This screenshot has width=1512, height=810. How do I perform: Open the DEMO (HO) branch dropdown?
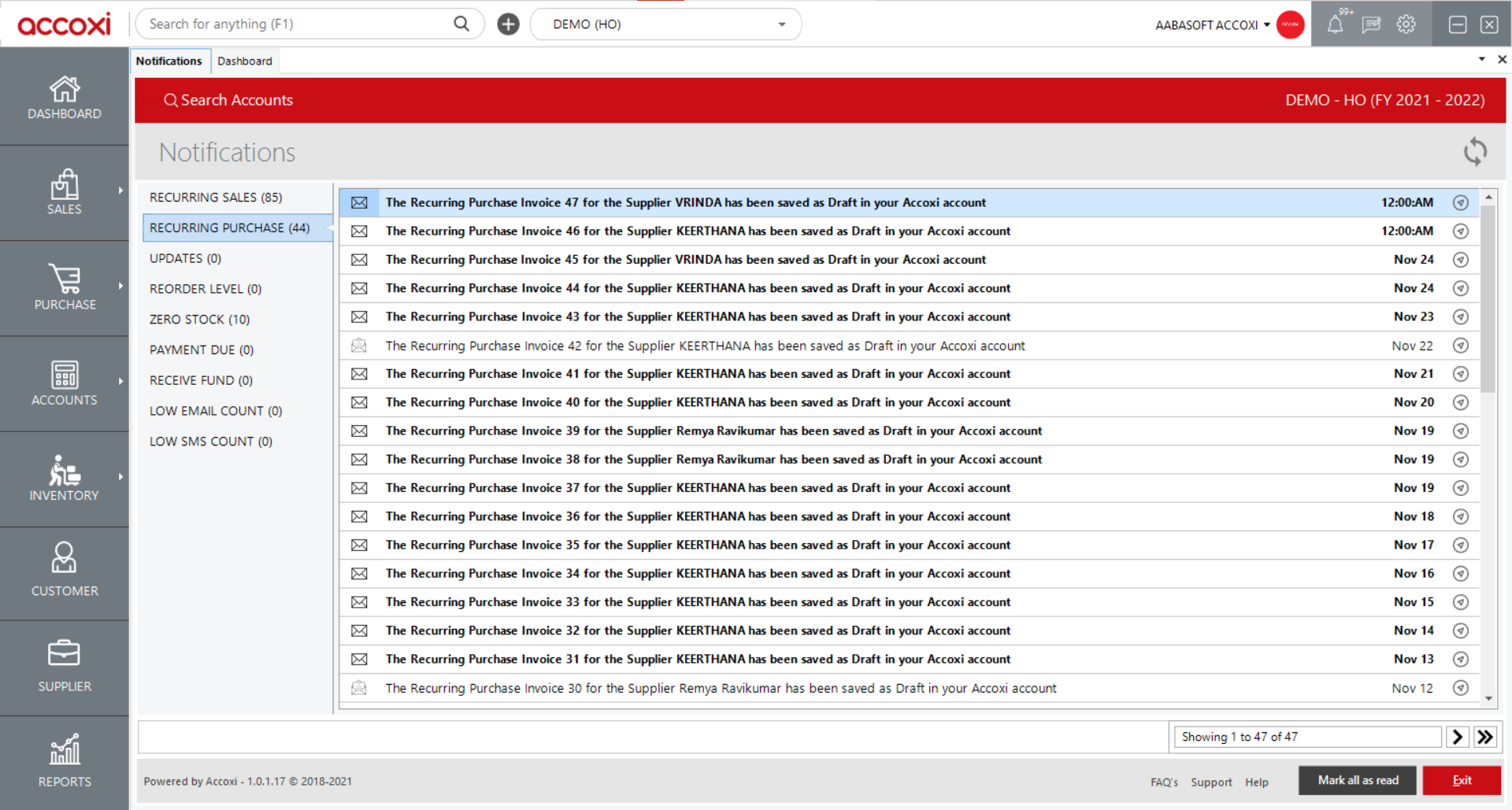point(665,24)
